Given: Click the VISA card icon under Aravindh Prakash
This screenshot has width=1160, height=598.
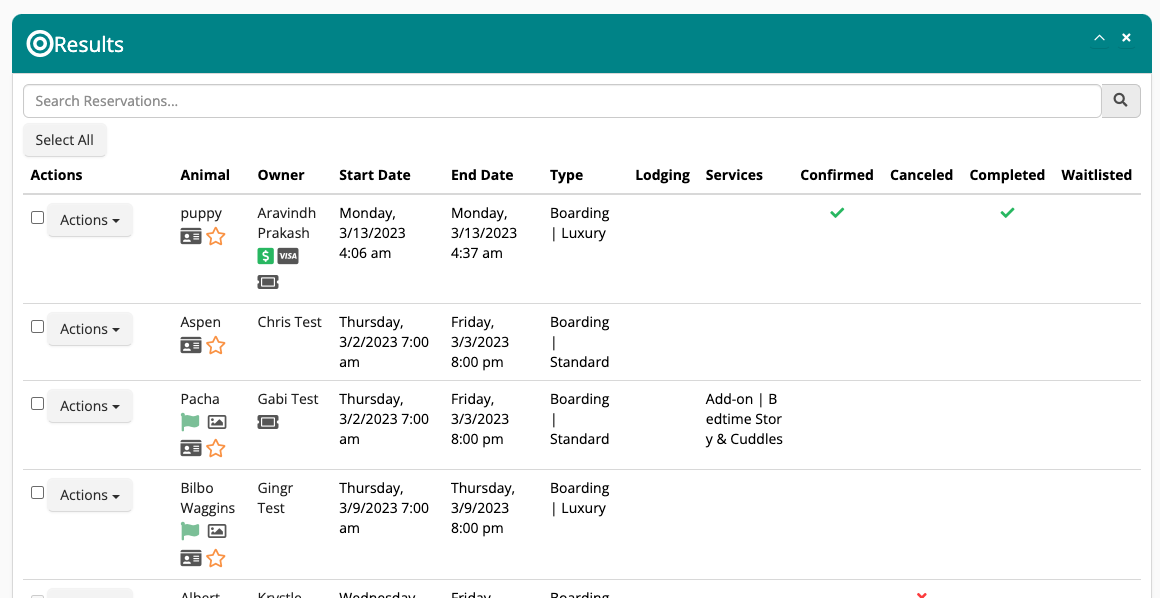Looking at the screenshot, I should (288, 256).
